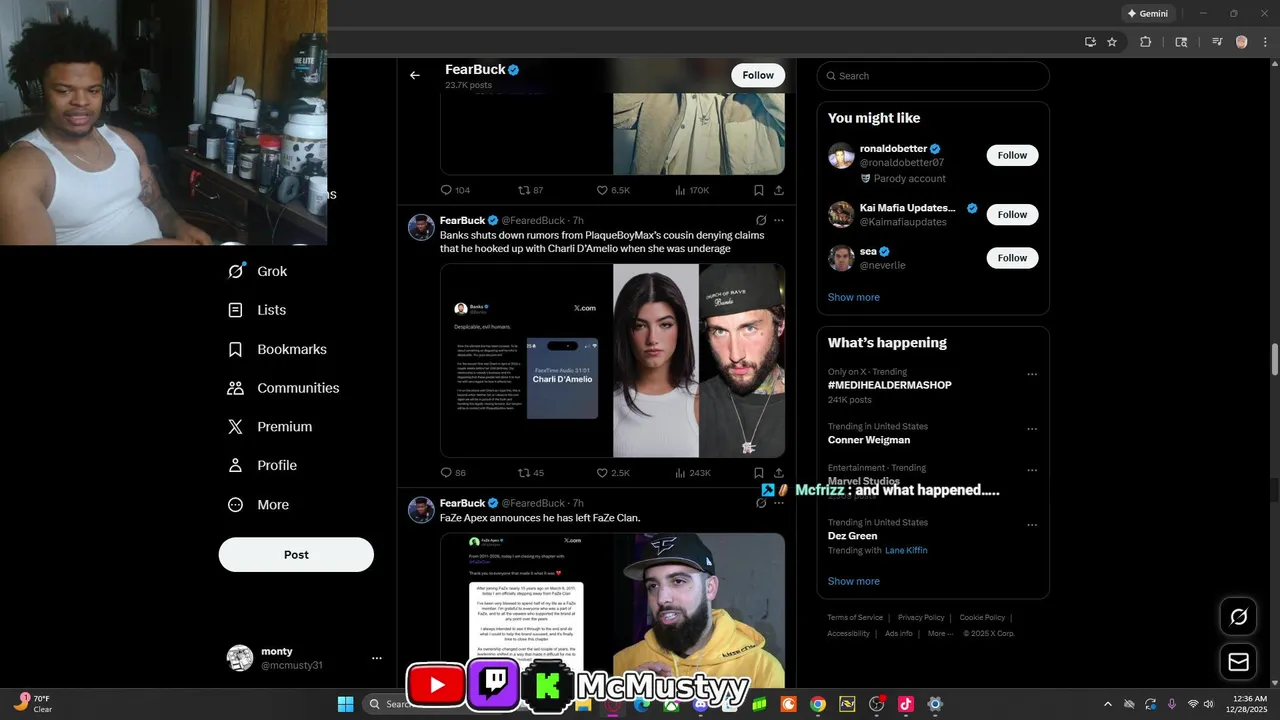1280x720 pixels.
Task: Open the Cookie Policy footer link
Action: tap(982, 618)
